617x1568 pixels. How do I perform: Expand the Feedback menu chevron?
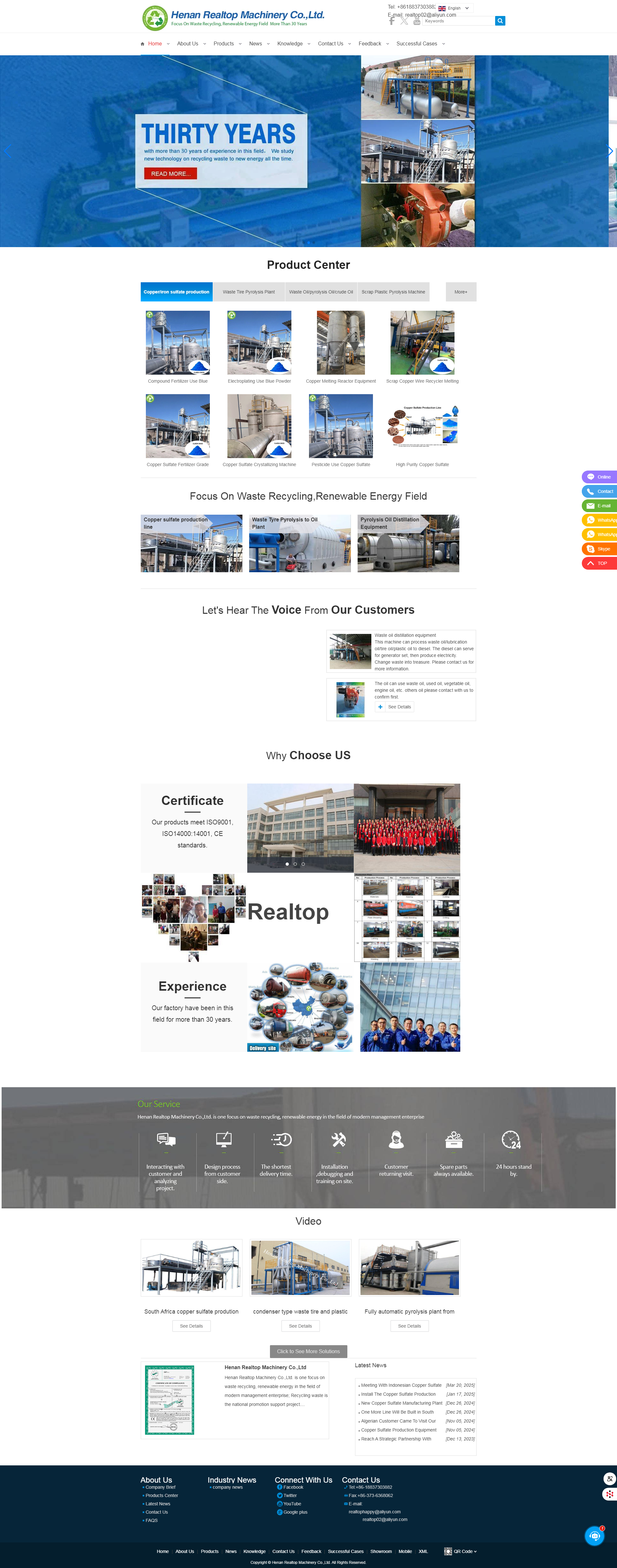pyautogui.click(x=387, y=44)
